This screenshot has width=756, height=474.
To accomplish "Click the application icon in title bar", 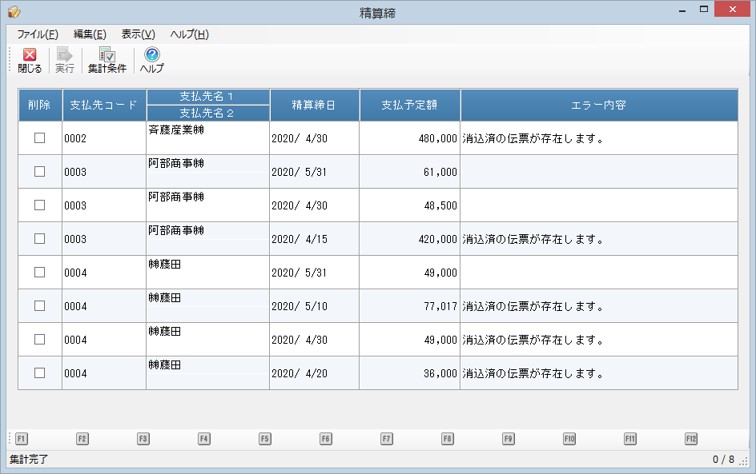I will pyautogui.click(x=14, y=12).
